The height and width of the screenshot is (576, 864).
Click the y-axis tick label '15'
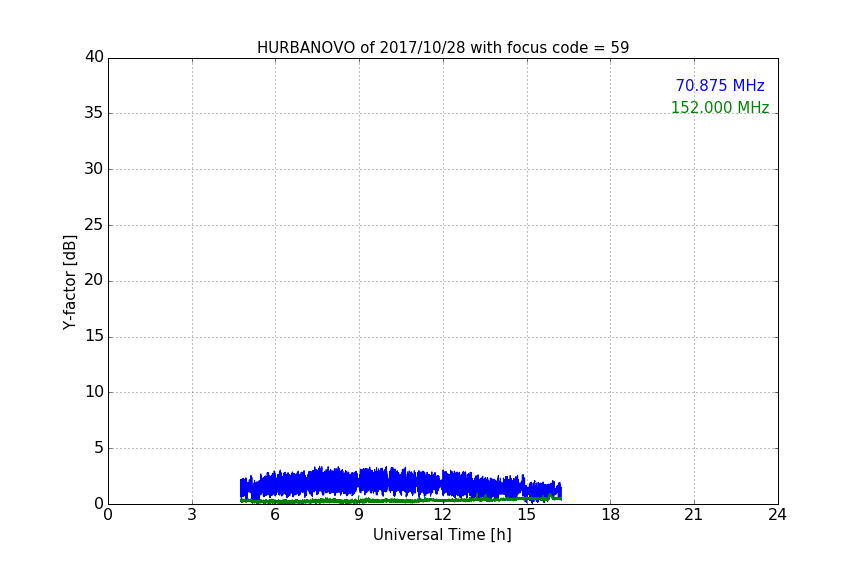pyautogui.click(x=94, y=336)
